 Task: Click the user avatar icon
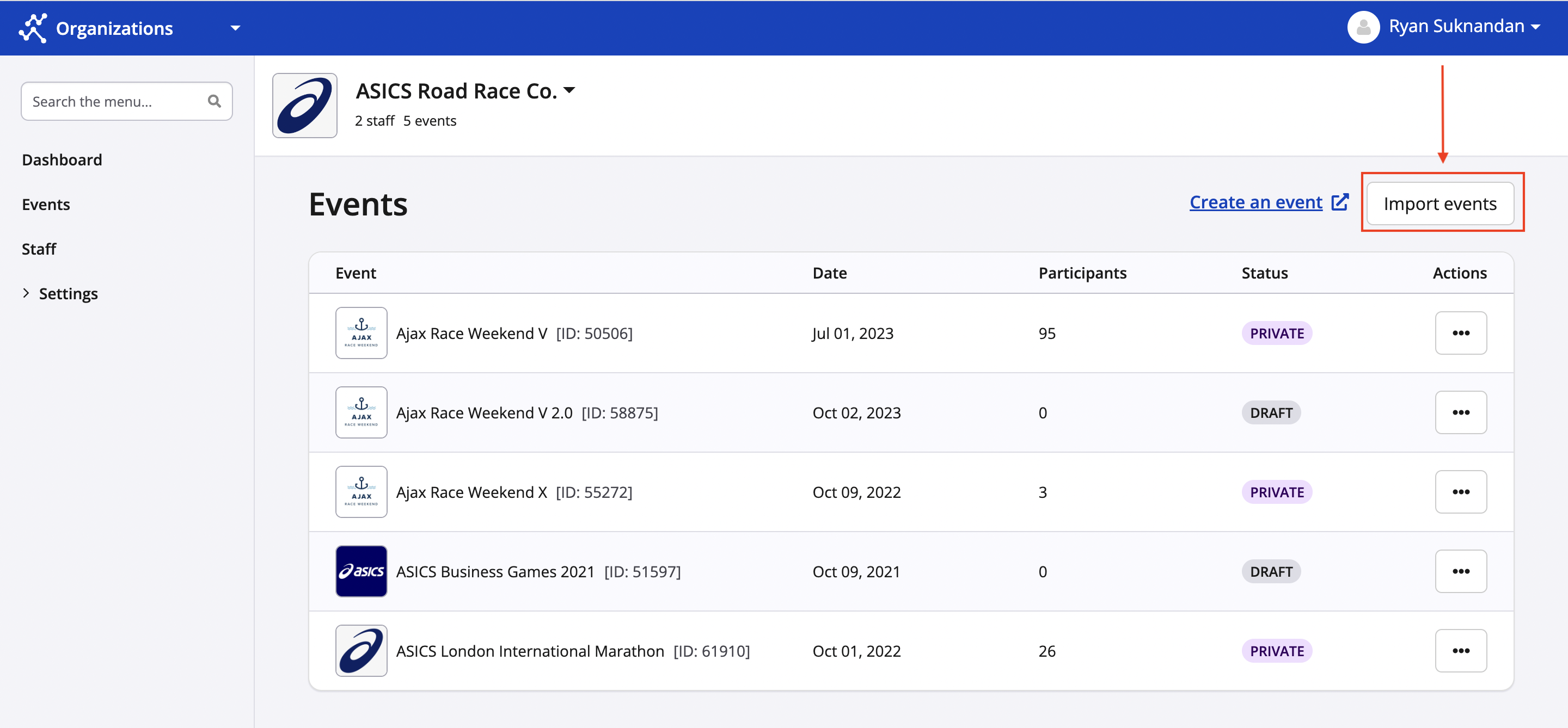point(1363,27)
